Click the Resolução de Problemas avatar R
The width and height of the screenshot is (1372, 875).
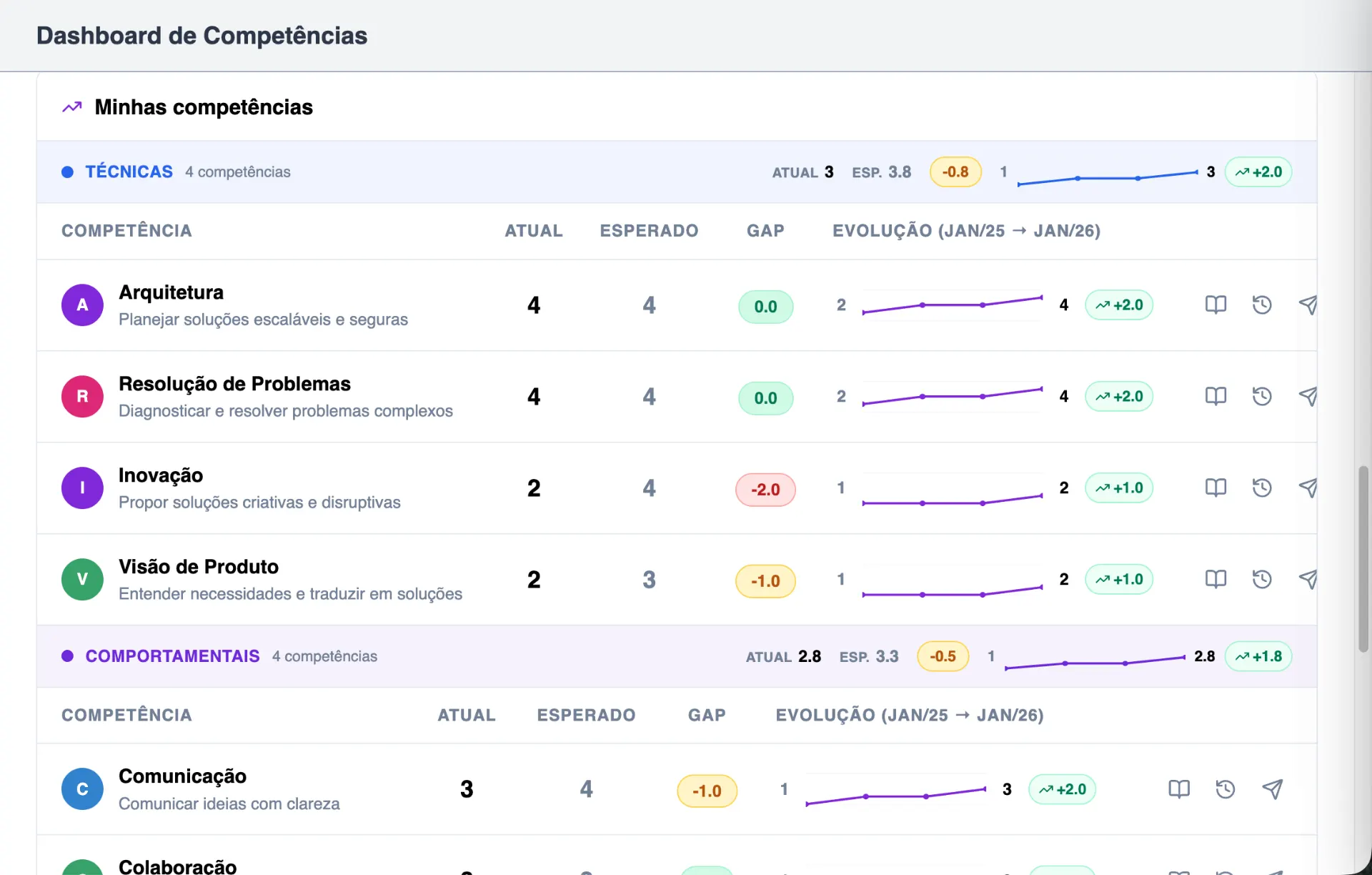coord(82,397)
